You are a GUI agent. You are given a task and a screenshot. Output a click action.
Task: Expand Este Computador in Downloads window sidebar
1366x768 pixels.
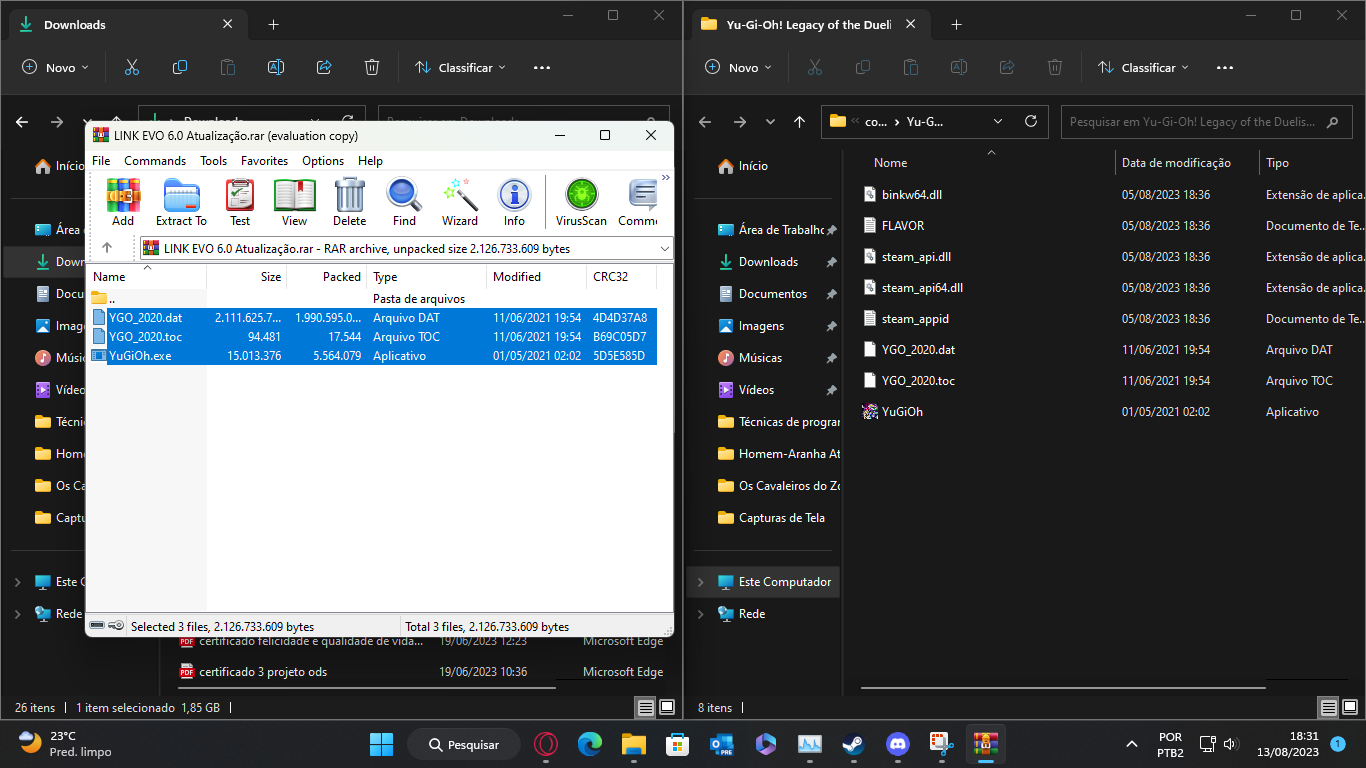coord(17,582)
